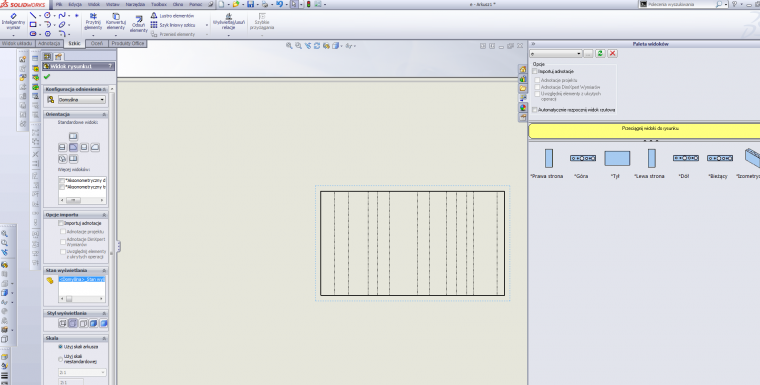Image resolution: width=760 pixels, height=385 pixels.
Task: Activate Odsuń elementy offset tool
Action: [x=139, y=24]
